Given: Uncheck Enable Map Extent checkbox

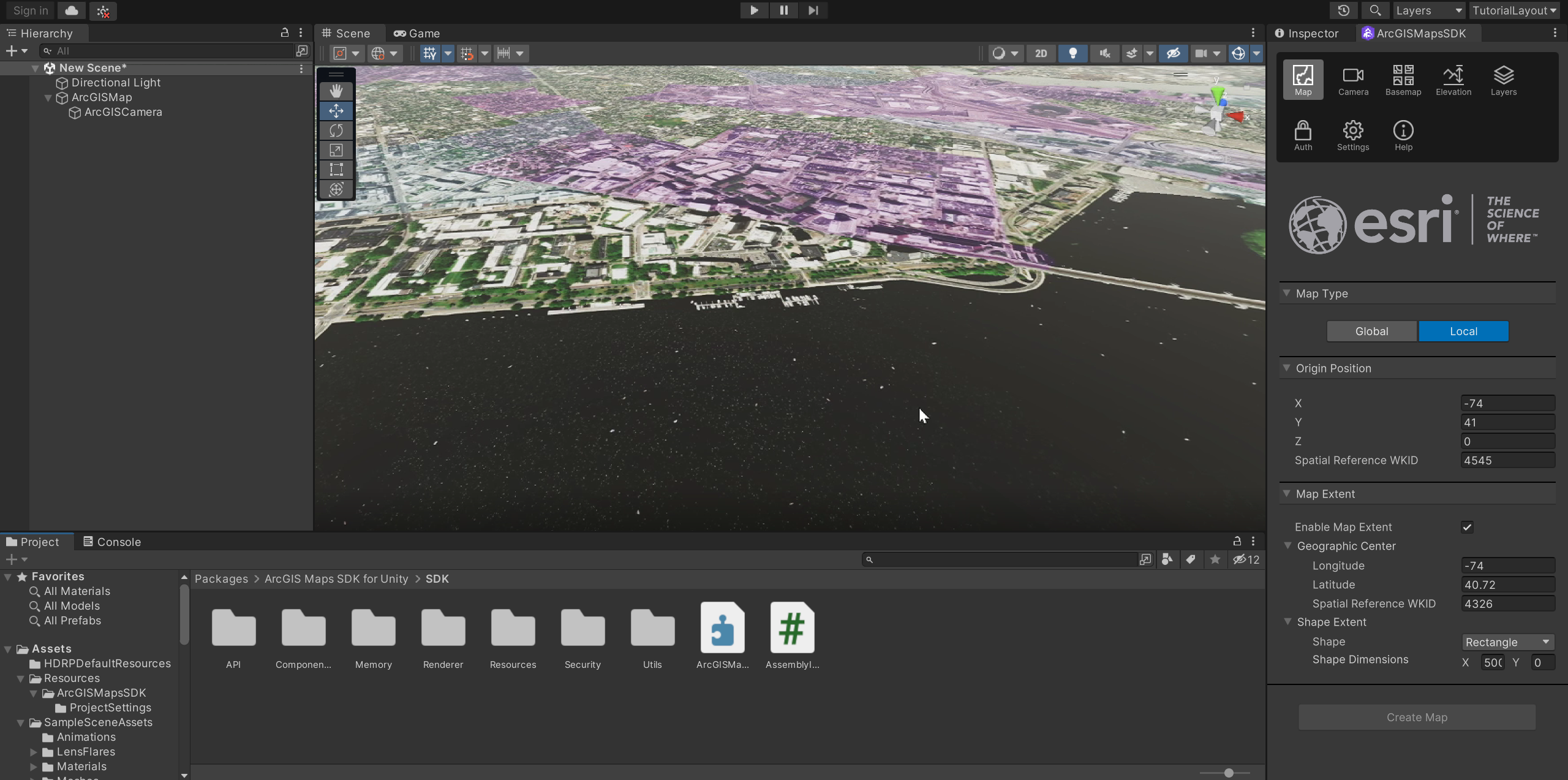Looking at the screenshot, I should [x=1467, y=527].
